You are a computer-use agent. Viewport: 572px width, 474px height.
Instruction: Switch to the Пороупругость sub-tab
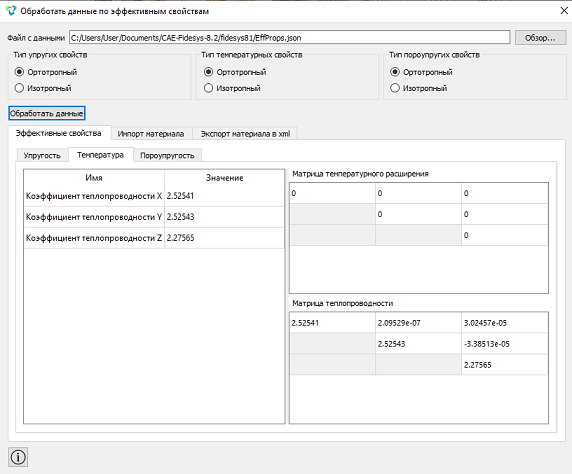tap(167, 155)
